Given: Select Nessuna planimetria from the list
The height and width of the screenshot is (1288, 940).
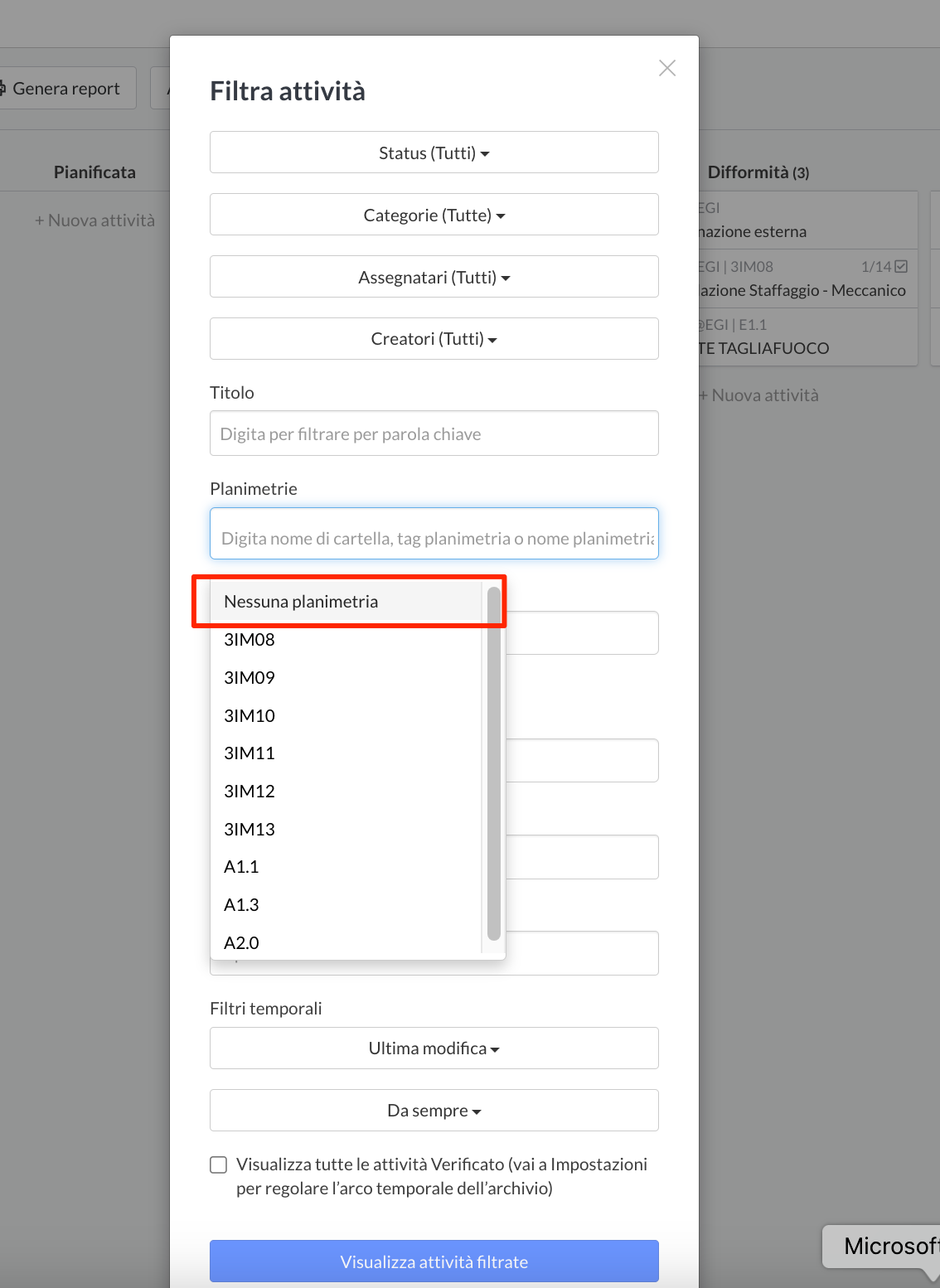Looking at the screenshot, I should [x=301, y=602].
